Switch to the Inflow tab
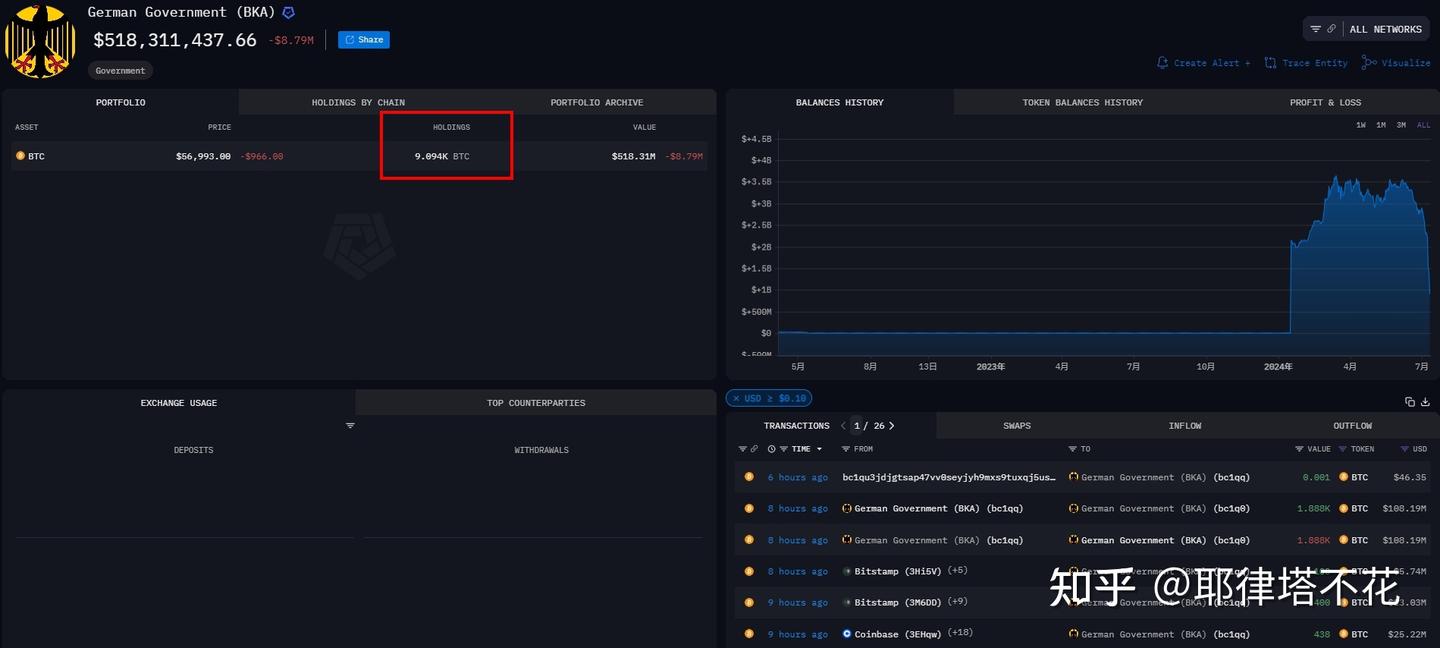 pos(1185,426)
